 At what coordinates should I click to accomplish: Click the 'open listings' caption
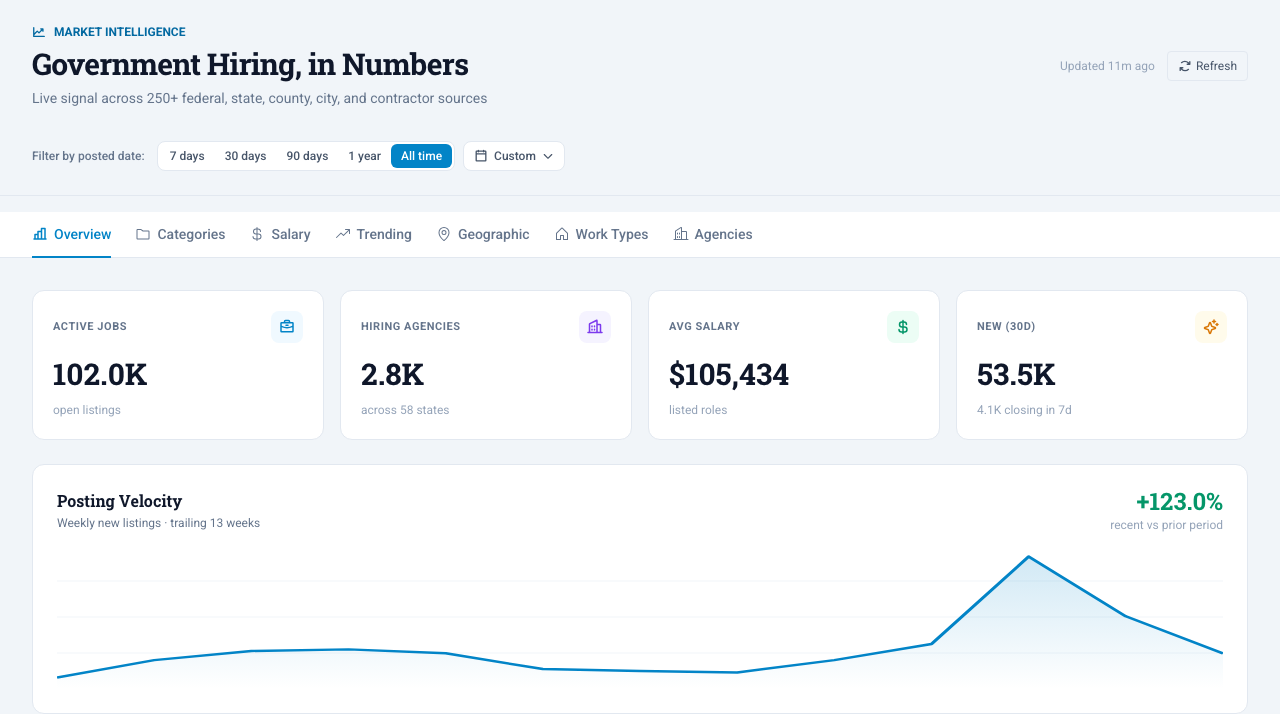coord(87,410)
